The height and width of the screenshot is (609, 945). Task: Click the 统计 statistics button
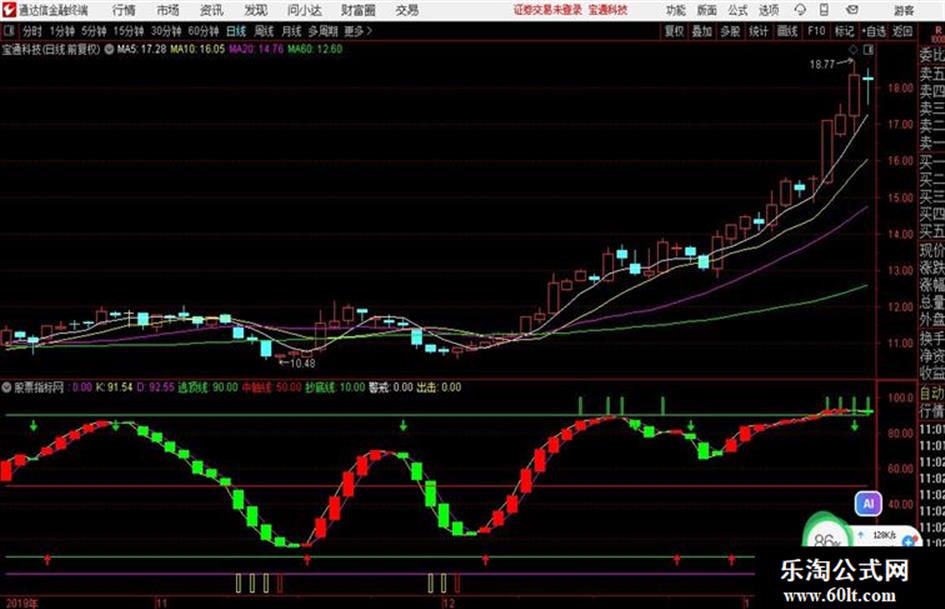tap(758, 31)
